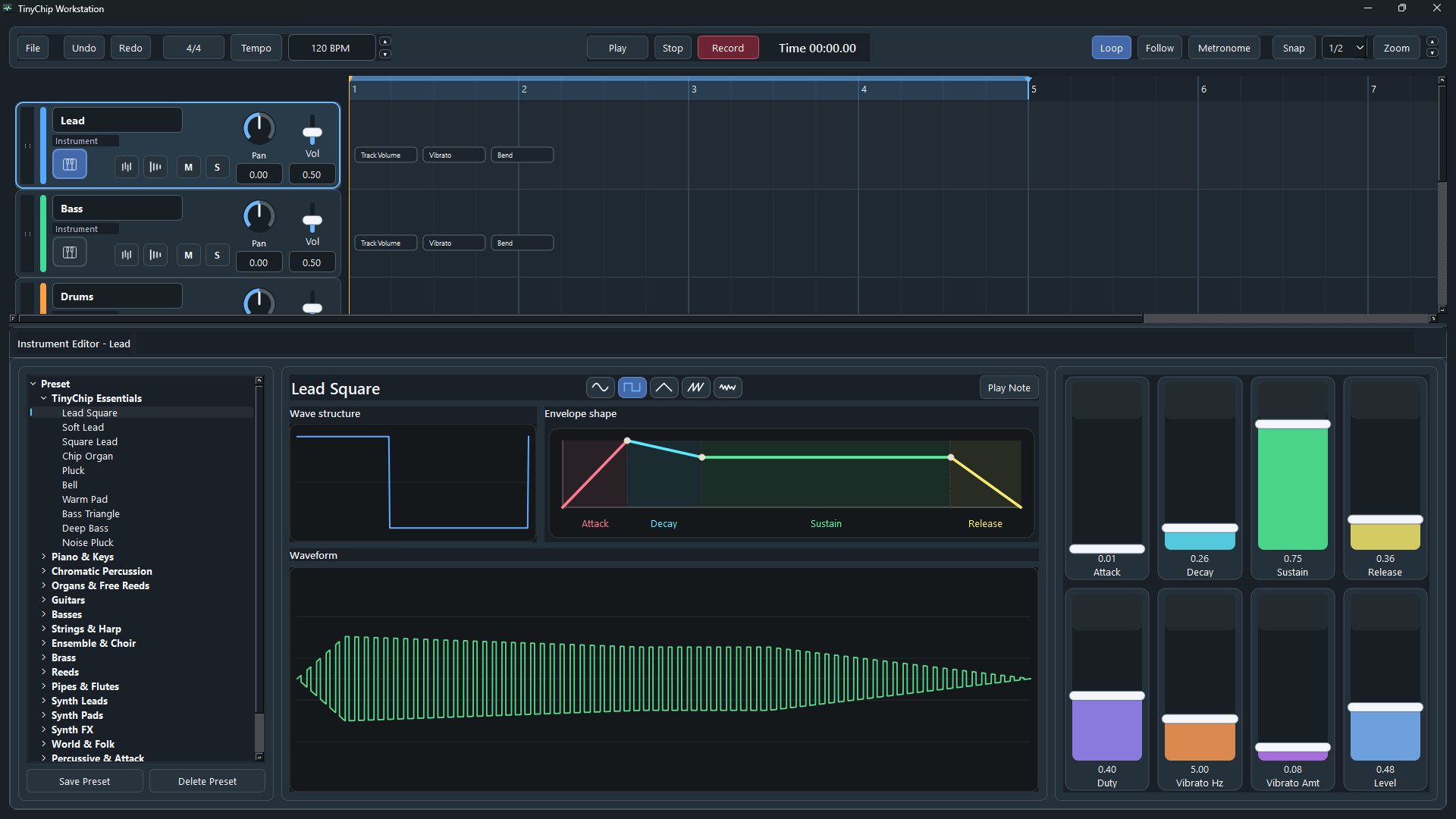Click Play Note button
Screen dimensions: 1456x819
pyautogui.click(x=1009, y=388)
